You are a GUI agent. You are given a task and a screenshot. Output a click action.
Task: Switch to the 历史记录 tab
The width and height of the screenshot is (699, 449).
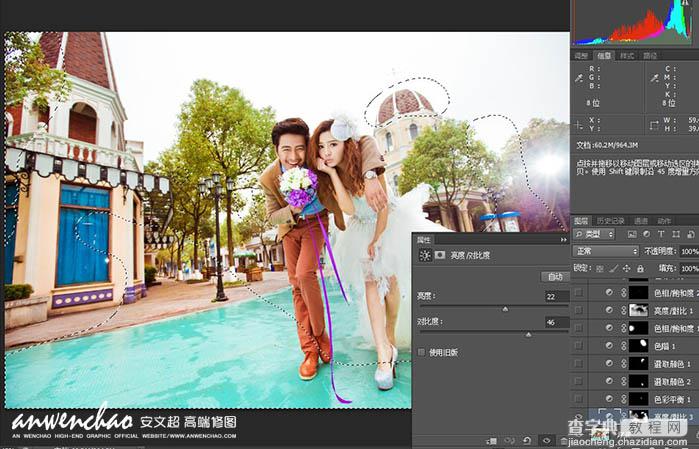click(611, 221)
